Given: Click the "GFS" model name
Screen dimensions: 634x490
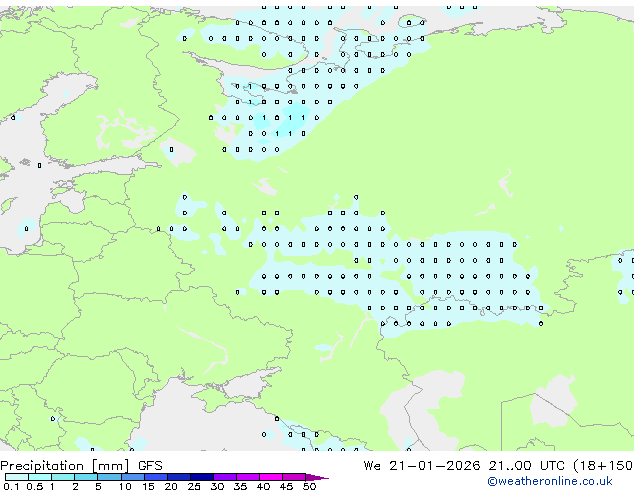Looking at the screenshot, I should click(x=150, y=466).
